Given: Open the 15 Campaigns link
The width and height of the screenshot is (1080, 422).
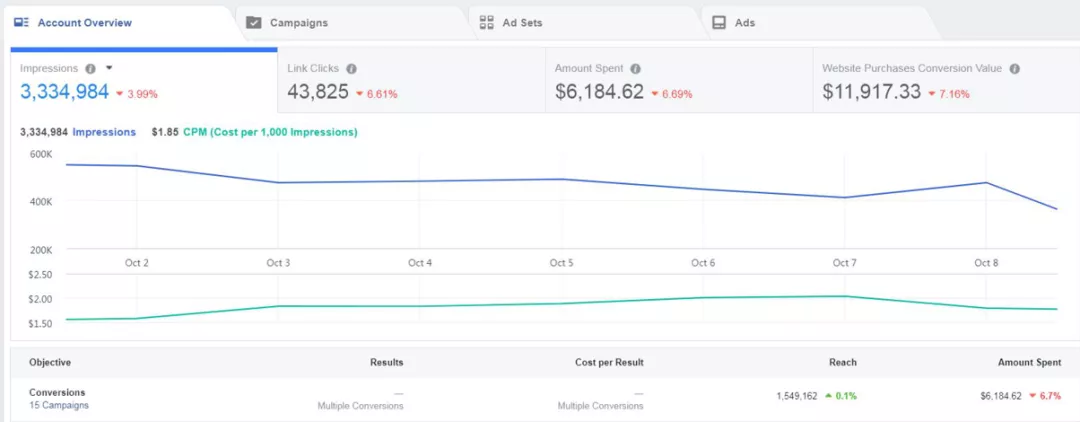Looking at the screenshot, I should (x=59, y=405).
